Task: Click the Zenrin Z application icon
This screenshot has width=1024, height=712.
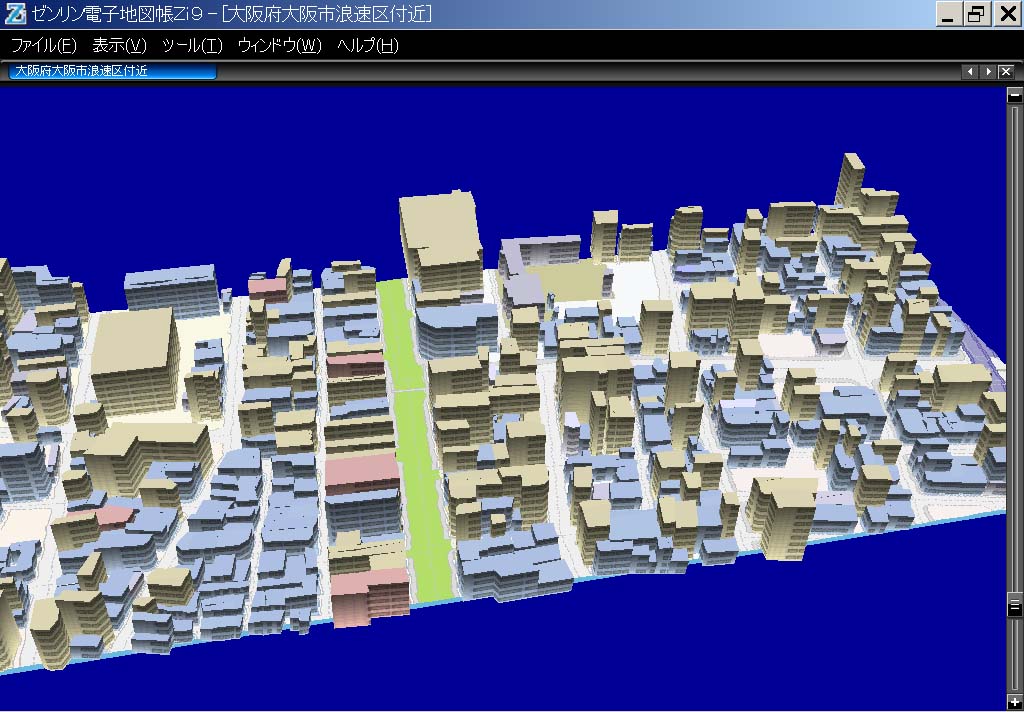Action: tap(15, 14)
